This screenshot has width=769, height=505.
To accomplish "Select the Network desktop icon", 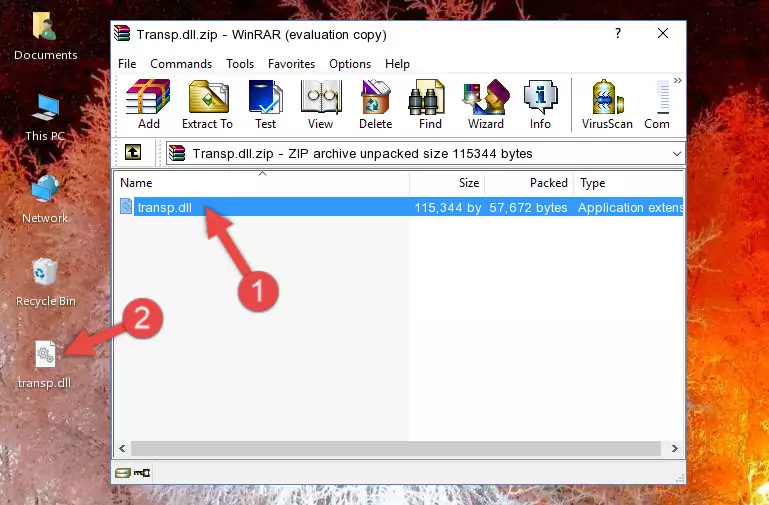I will (45, 200).
